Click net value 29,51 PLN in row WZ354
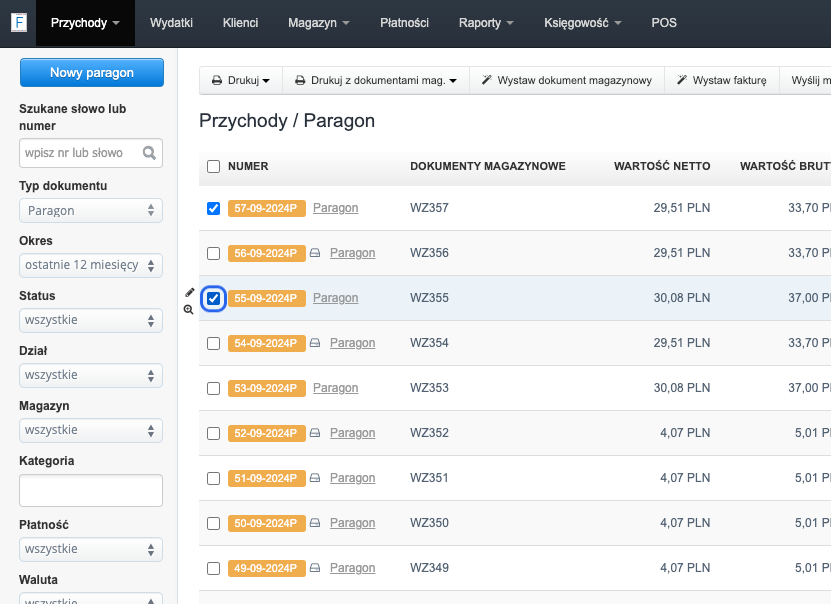The height and width of the screenshot is (604, 831). [x=682, y=343]
